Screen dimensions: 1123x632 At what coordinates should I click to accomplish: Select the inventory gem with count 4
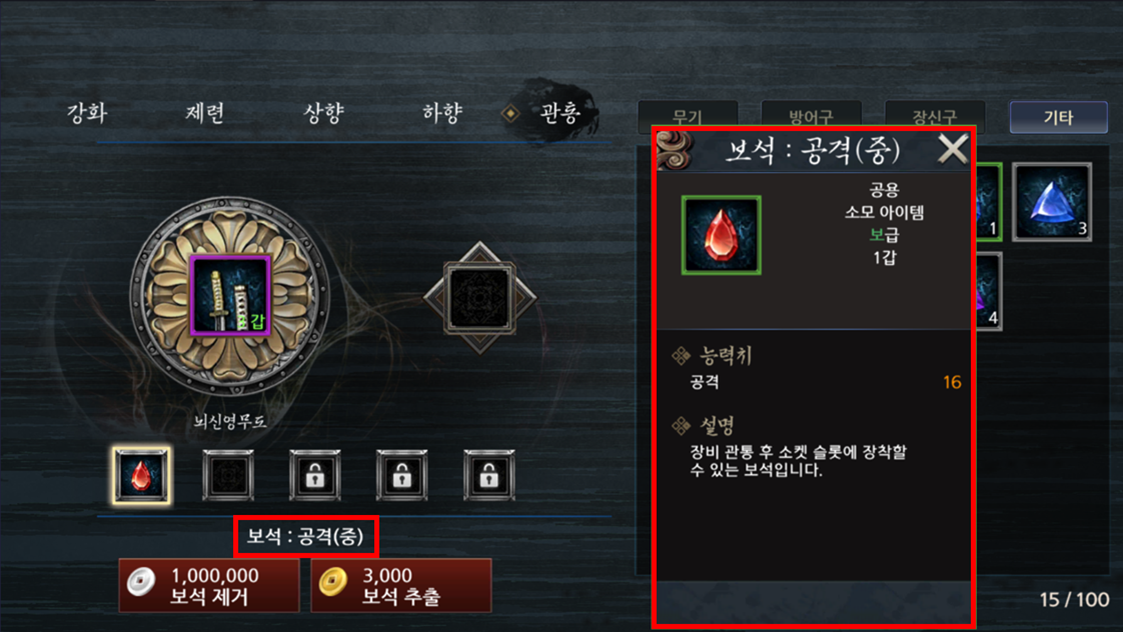[x=989, y=291]
